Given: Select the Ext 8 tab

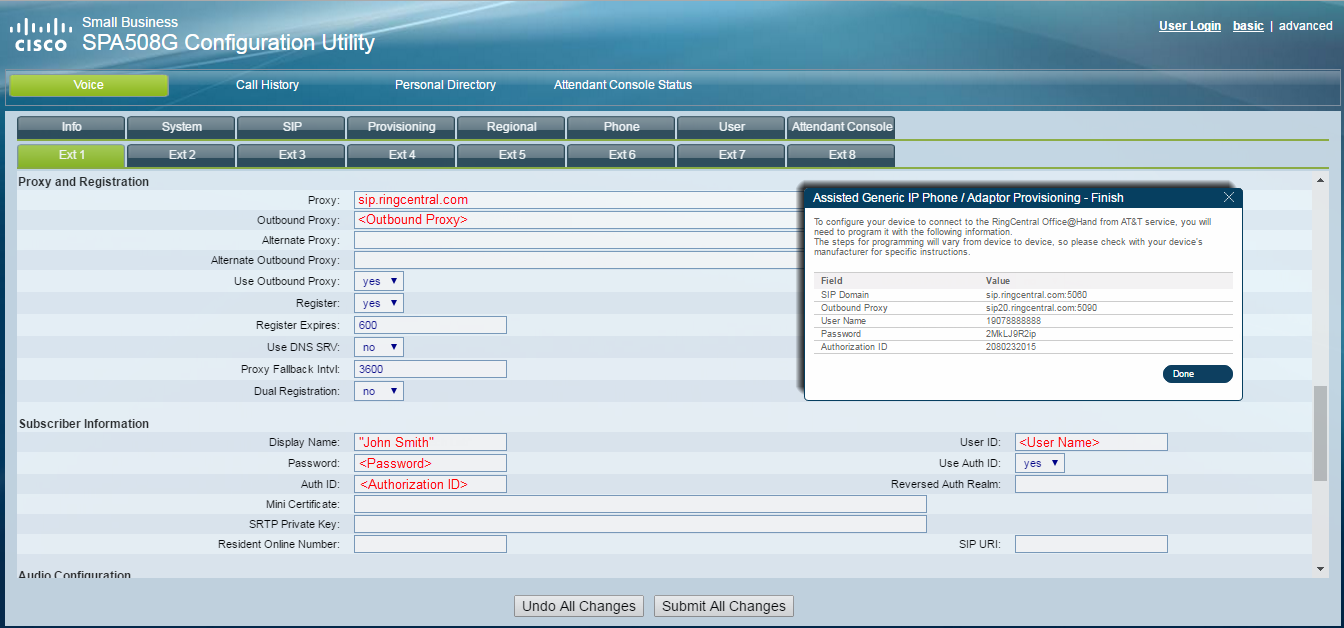Looking at the screenshot, I should pyautogui.click(x=841, y=155).
